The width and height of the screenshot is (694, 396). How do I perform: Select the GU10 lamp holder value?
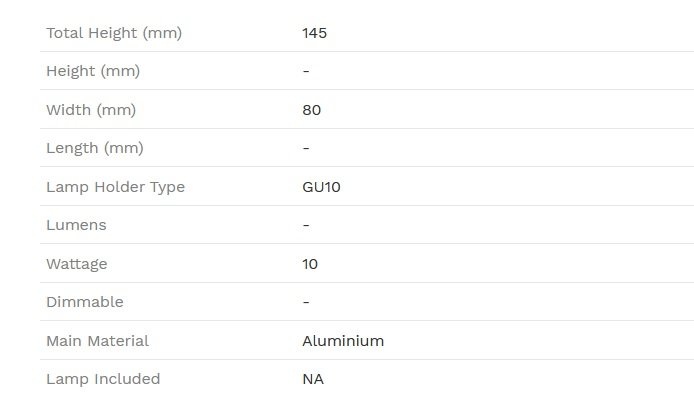point(321,187)
